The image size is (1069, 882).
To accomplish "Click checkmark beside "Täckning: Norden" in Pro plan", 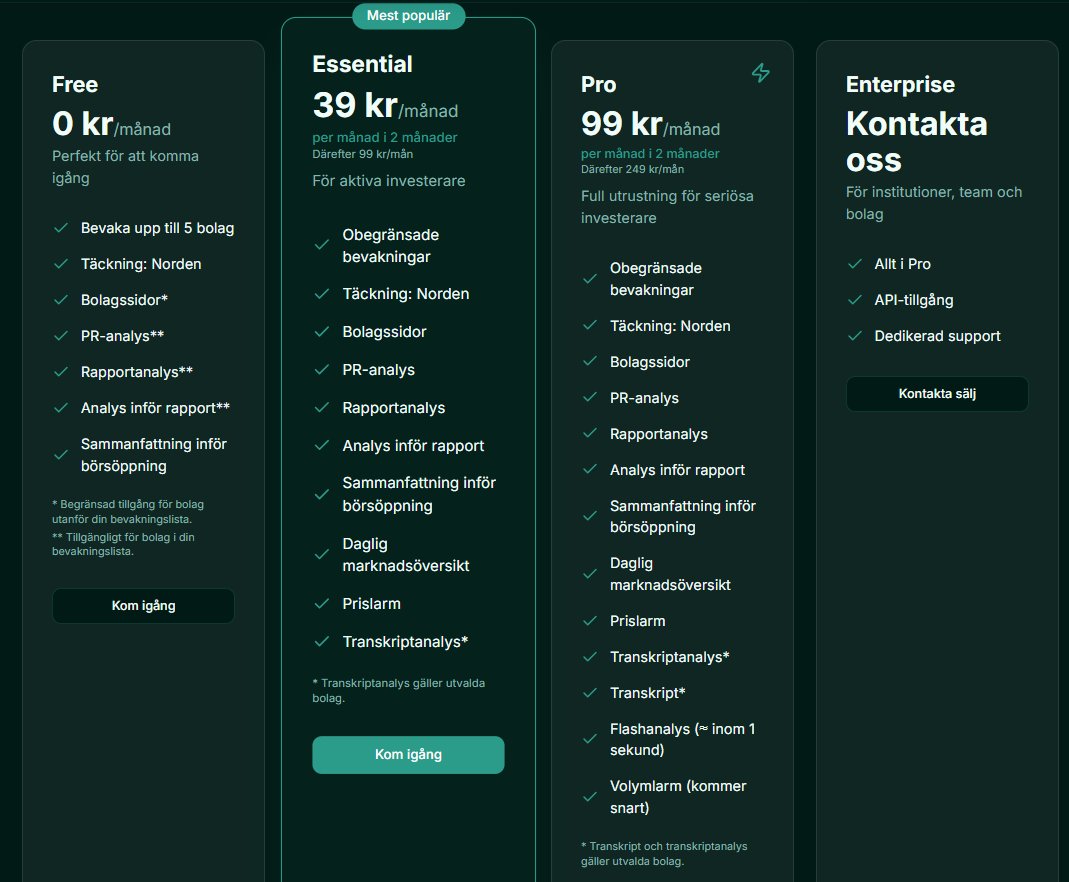I will tap(590, 326).
